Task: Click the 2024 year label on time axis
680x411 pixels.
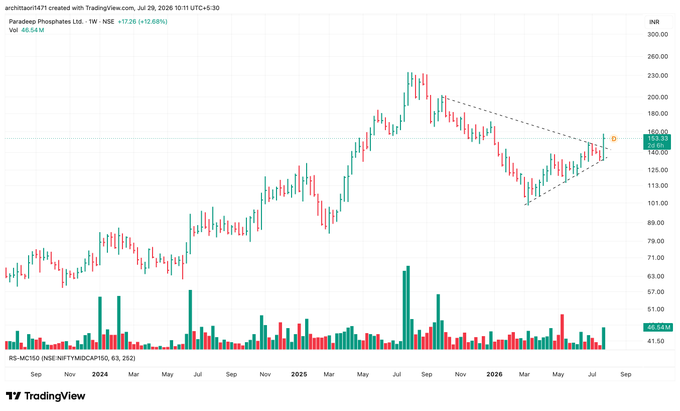Action: tap(100, 374)
